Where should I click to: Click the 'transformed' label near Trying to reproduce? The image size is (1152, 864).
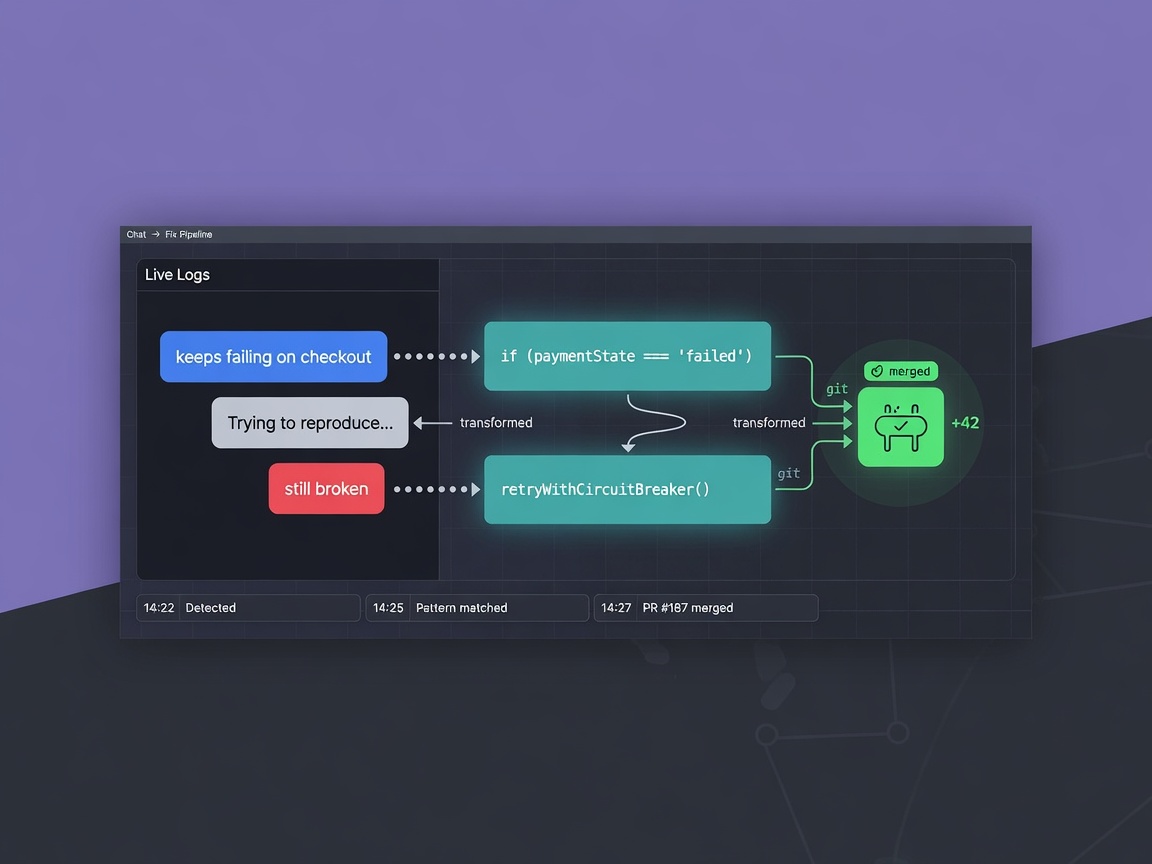(x=496, y=422)
